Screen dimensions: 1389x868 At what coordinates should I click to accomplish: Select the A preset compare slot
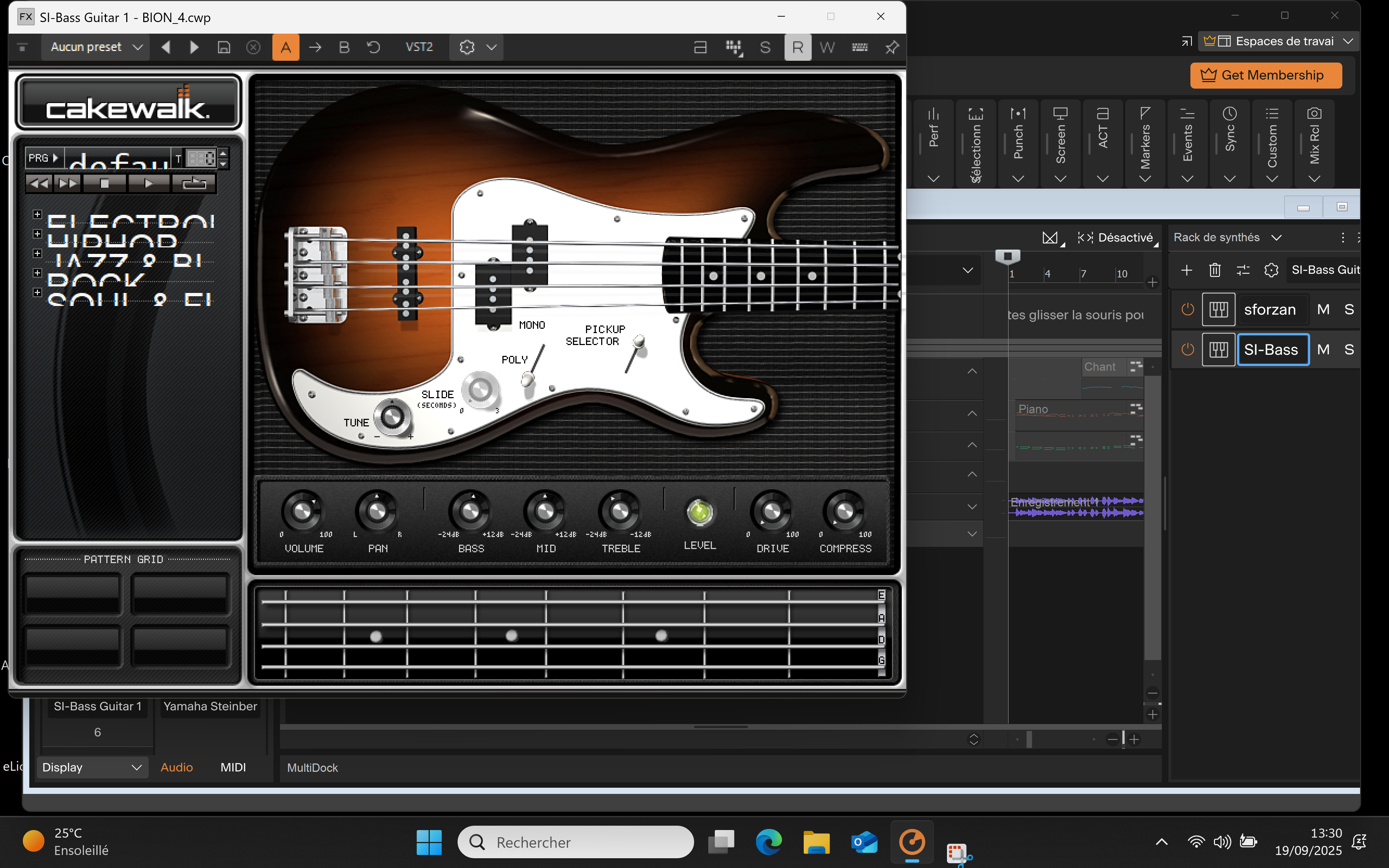tap(285, 47)
